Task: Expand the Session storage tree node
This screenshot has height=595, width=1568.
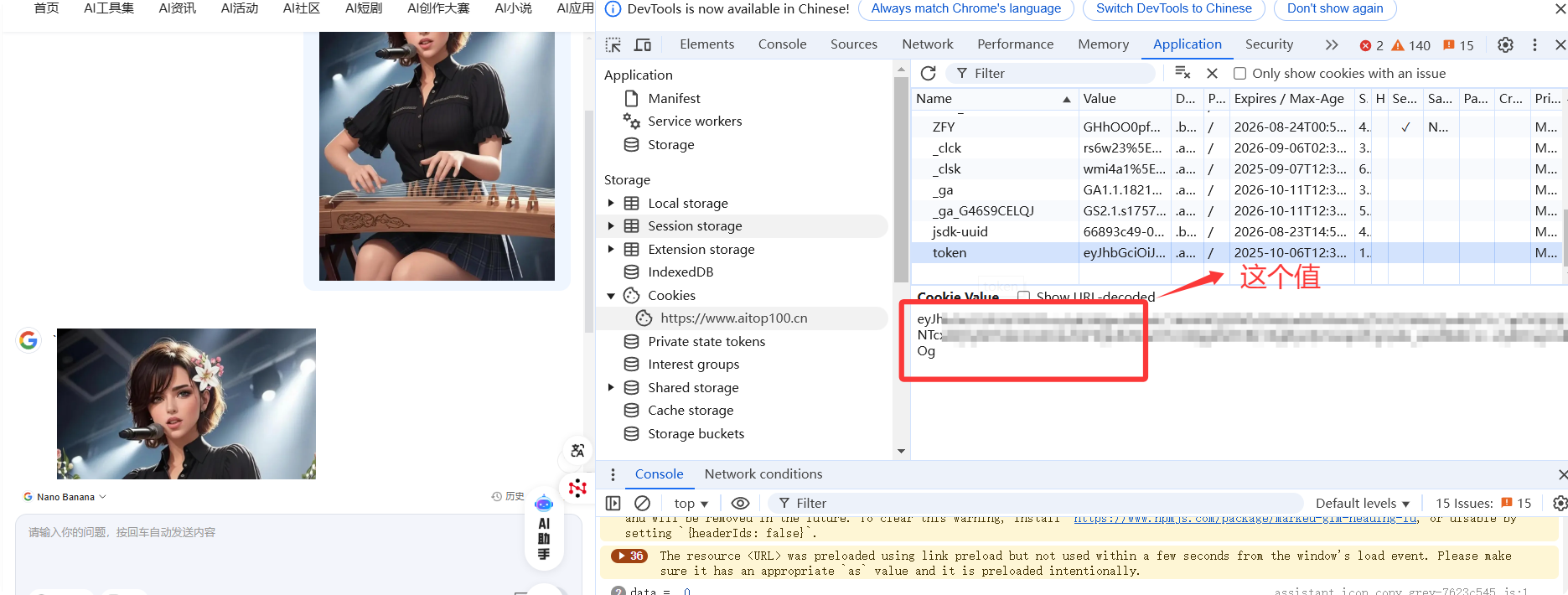Action: tap(611, 226)
